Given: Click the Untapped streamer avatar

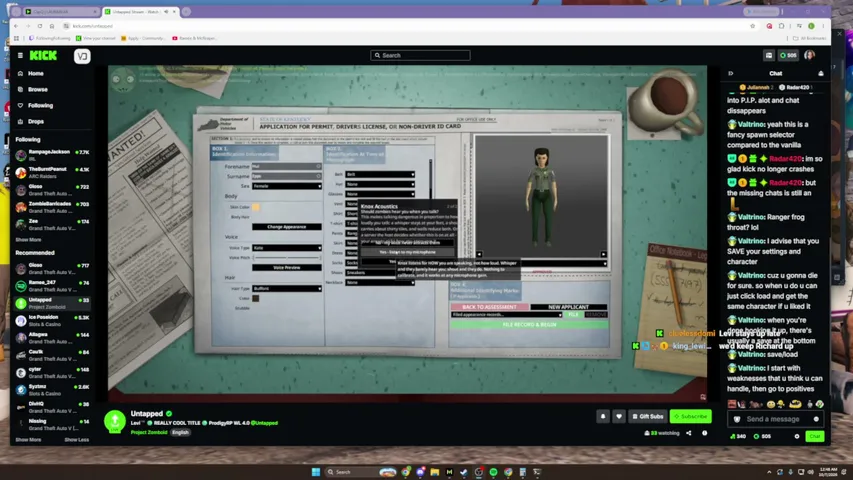Looking at the screenshot, I should coord(115,422).
